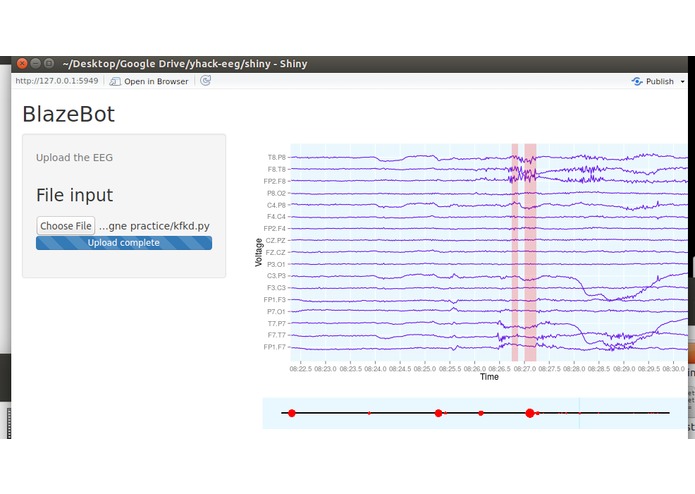Click the F8.T8 channel label
Image resolution: width=695 pixels, height=494 pixels.
pos(277,169)
